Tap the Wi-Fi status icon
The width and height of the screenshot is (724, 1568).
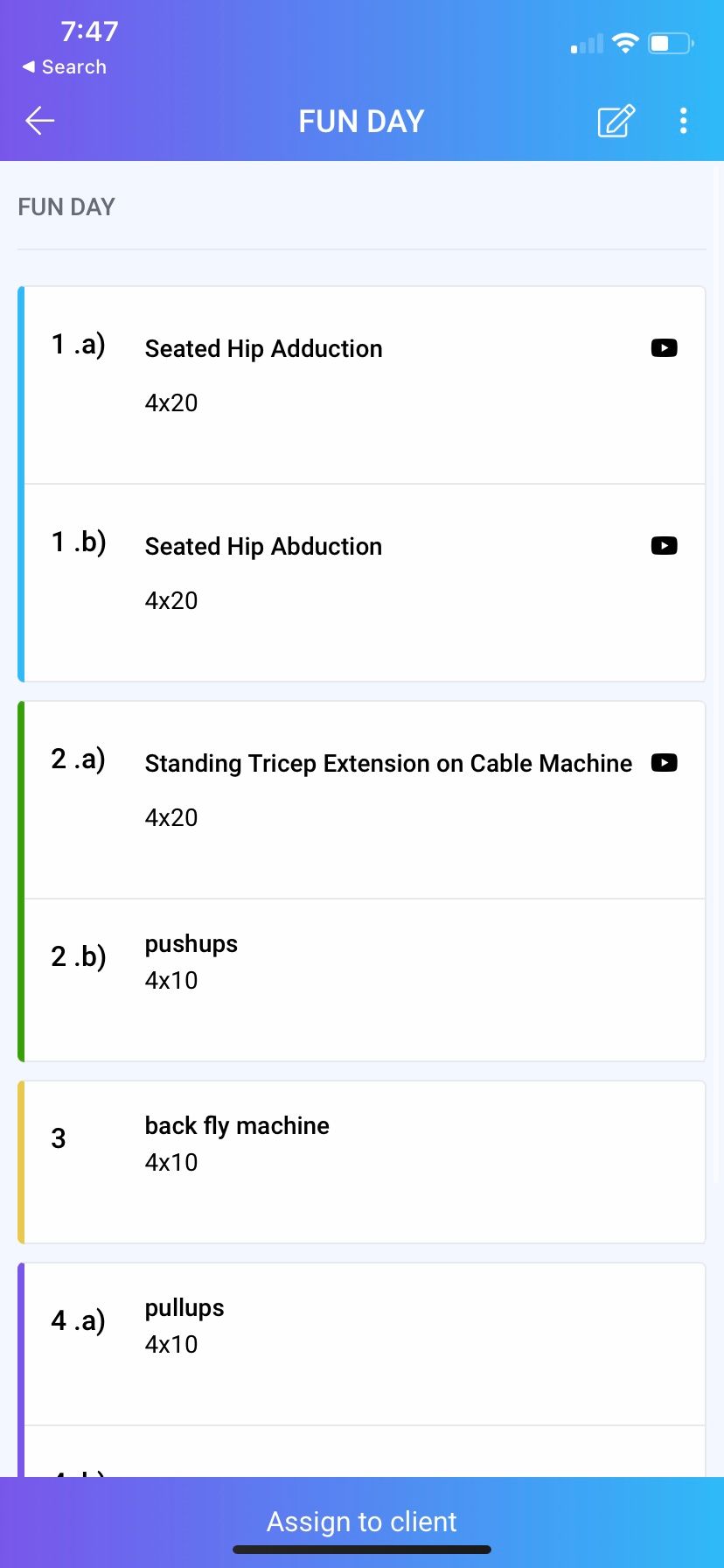(x=625, y=43)
